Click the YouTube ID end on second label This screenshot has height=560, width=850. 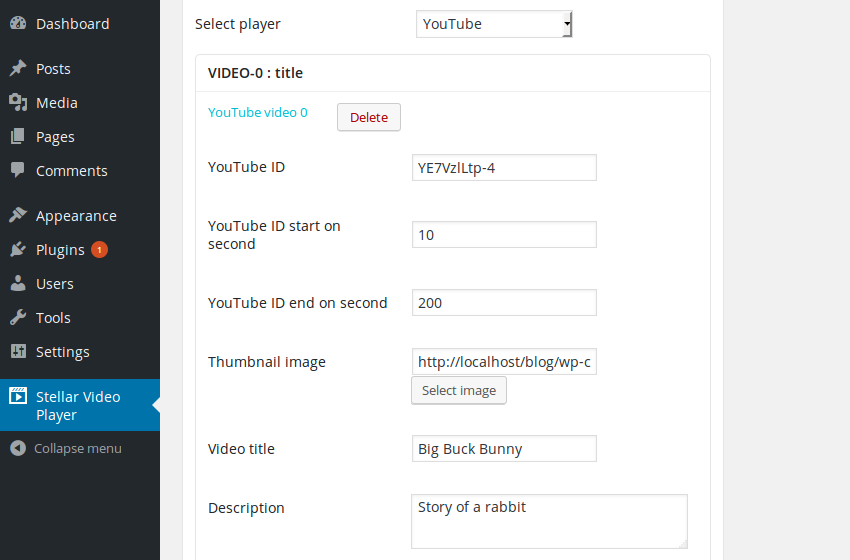pyautogui.click(x=298, y=302)
